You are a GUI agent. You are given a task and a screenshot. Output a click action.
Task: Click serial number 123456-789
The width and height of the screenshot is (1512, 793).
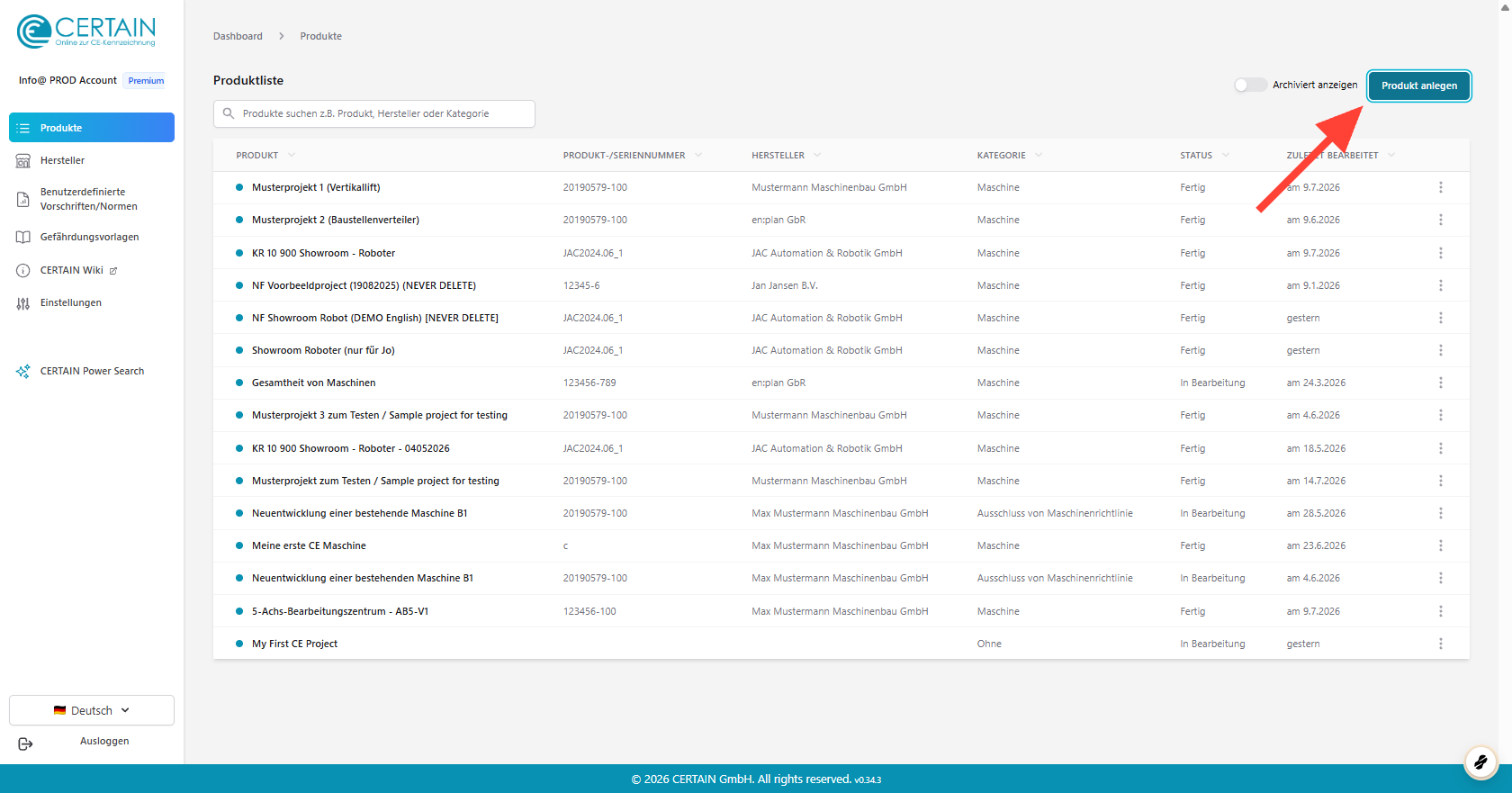(589, 383)
